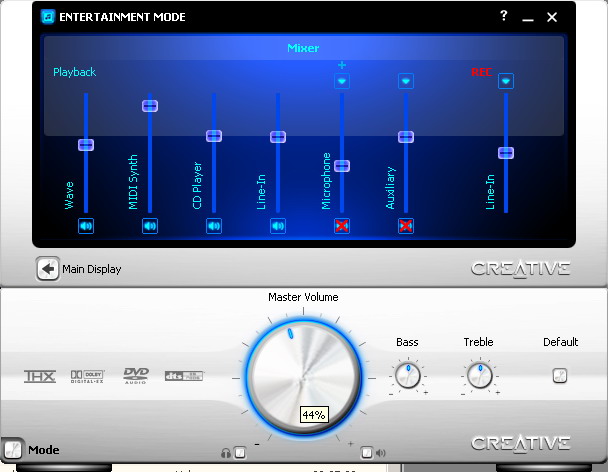
Task: Click the Dolby Digital EX logo
Action: pos(87,376)
